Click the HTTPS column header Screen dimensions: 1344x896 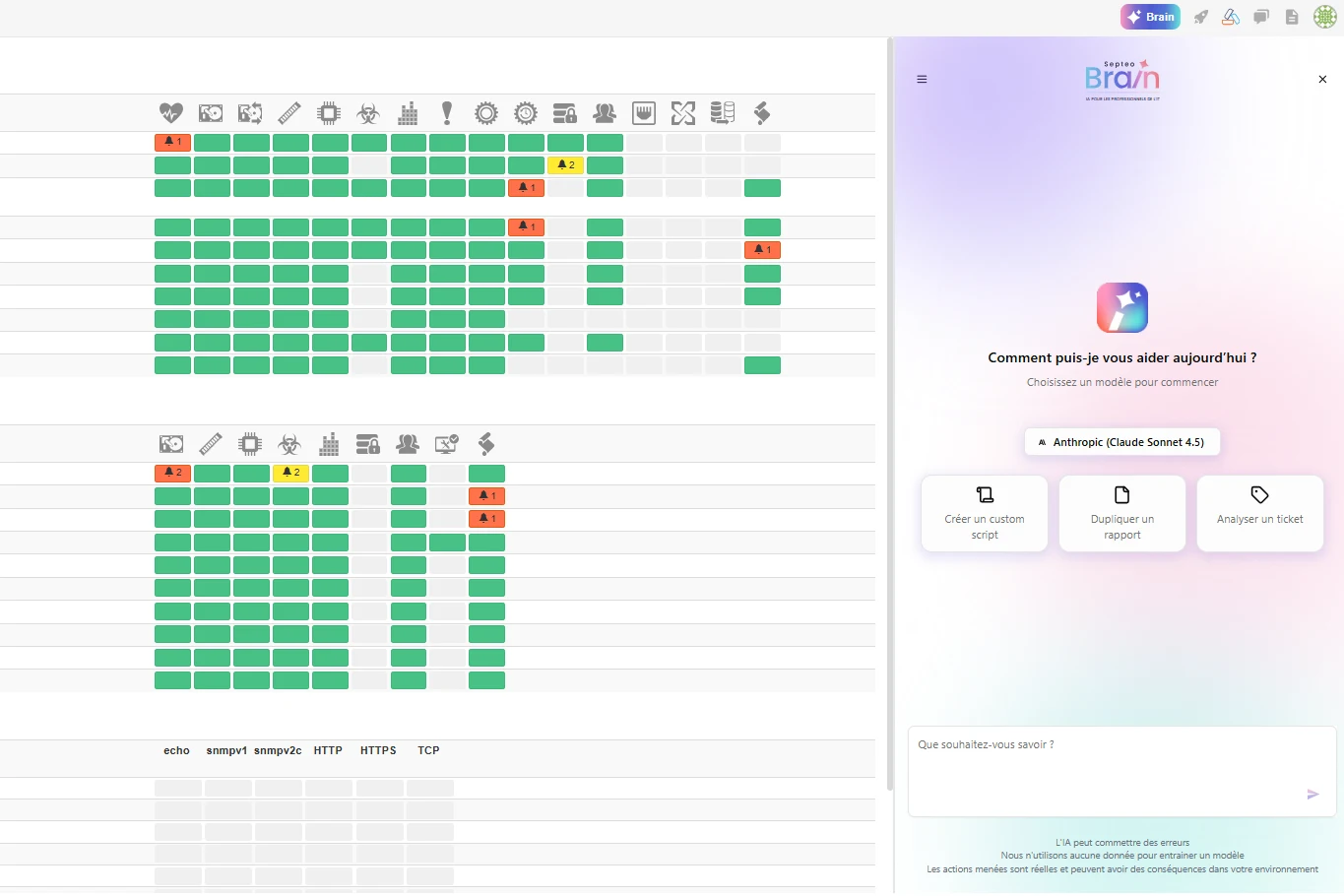coord(378,750)
